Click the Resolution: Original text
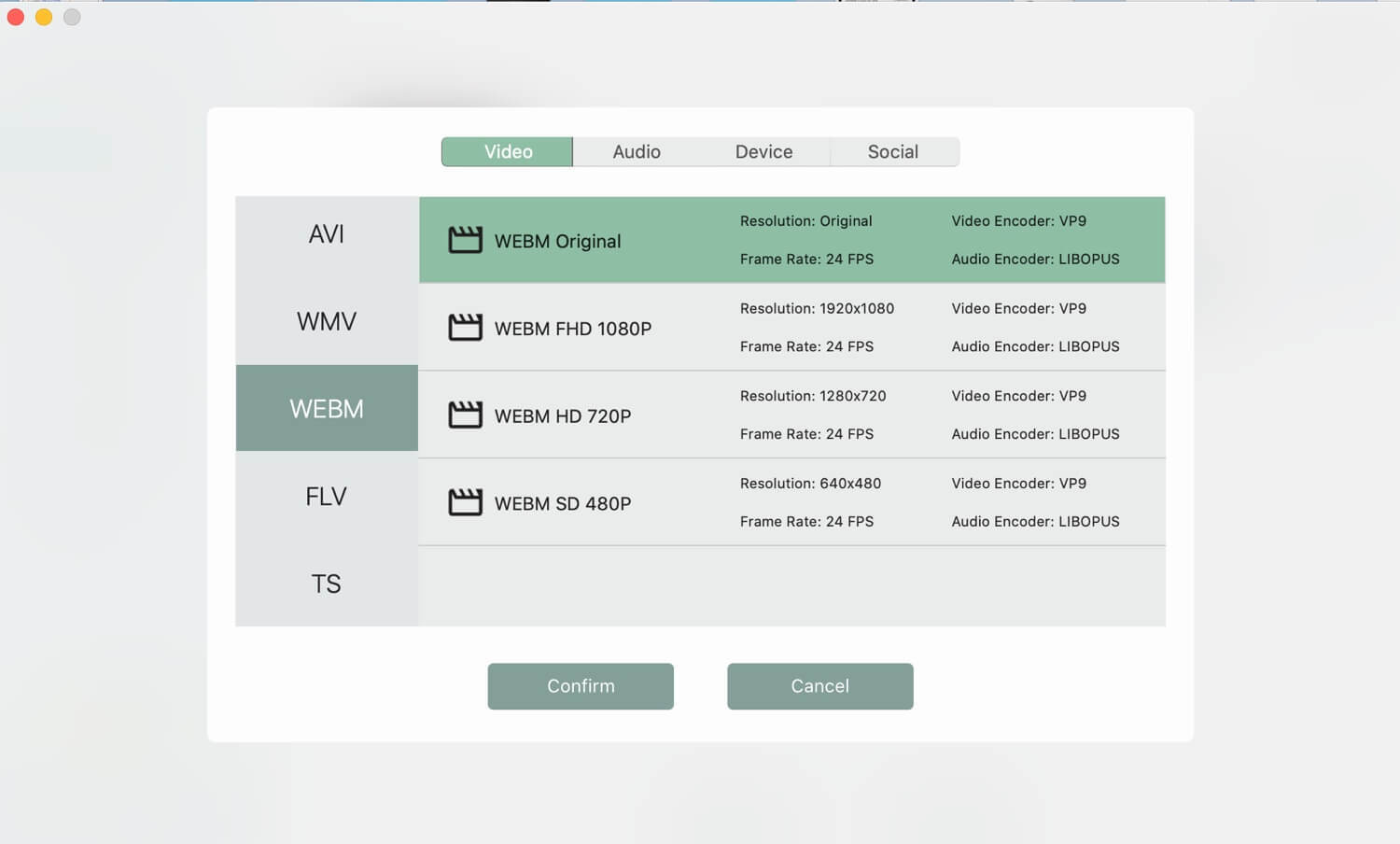 (806, 221)
